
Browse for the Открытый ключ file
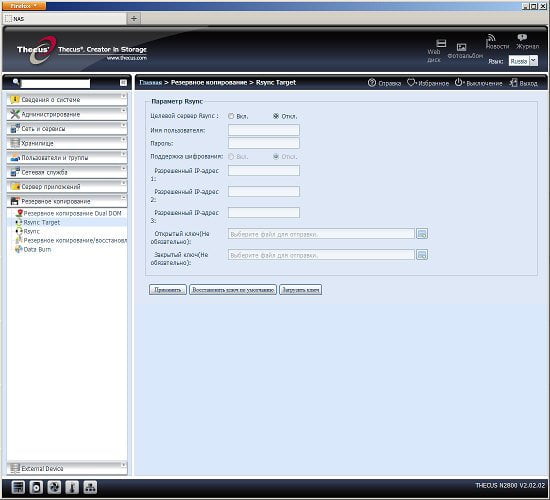pyautogui.click(x=422, y=234)
